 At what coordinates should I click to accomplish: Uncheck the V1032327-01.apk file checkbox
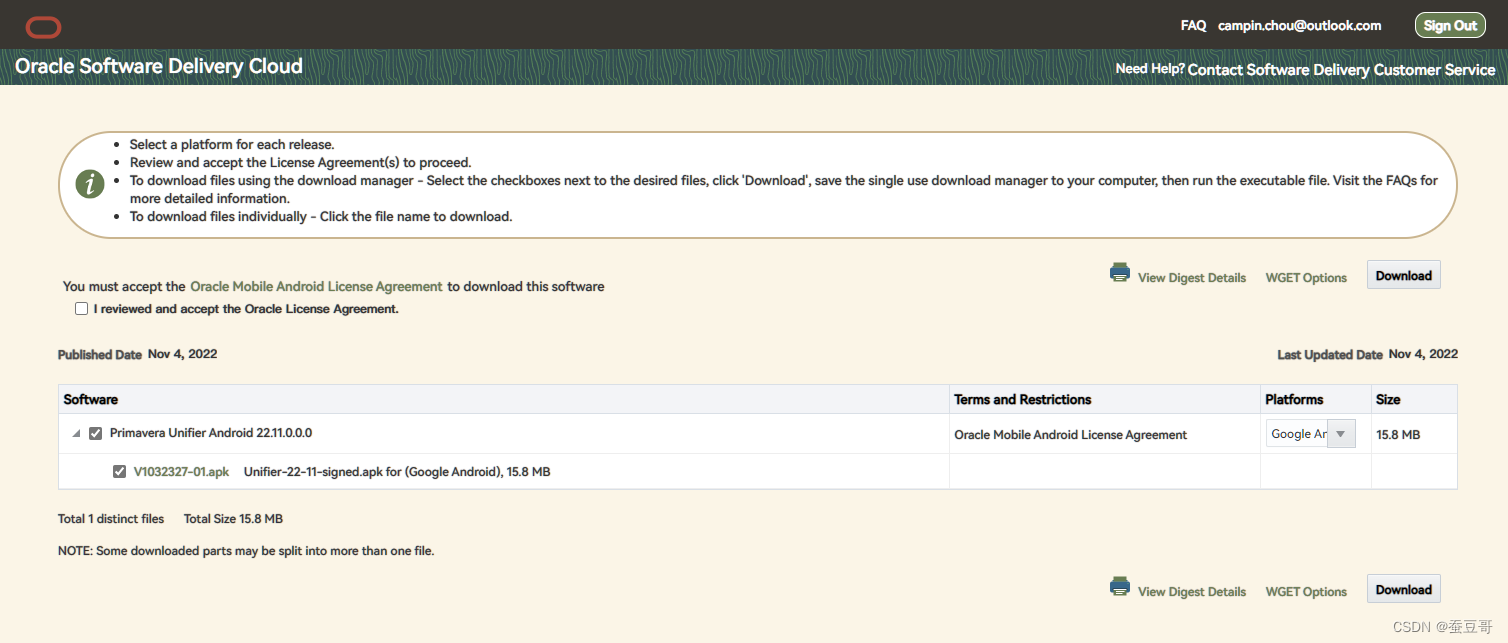click(x=119, y=471)
